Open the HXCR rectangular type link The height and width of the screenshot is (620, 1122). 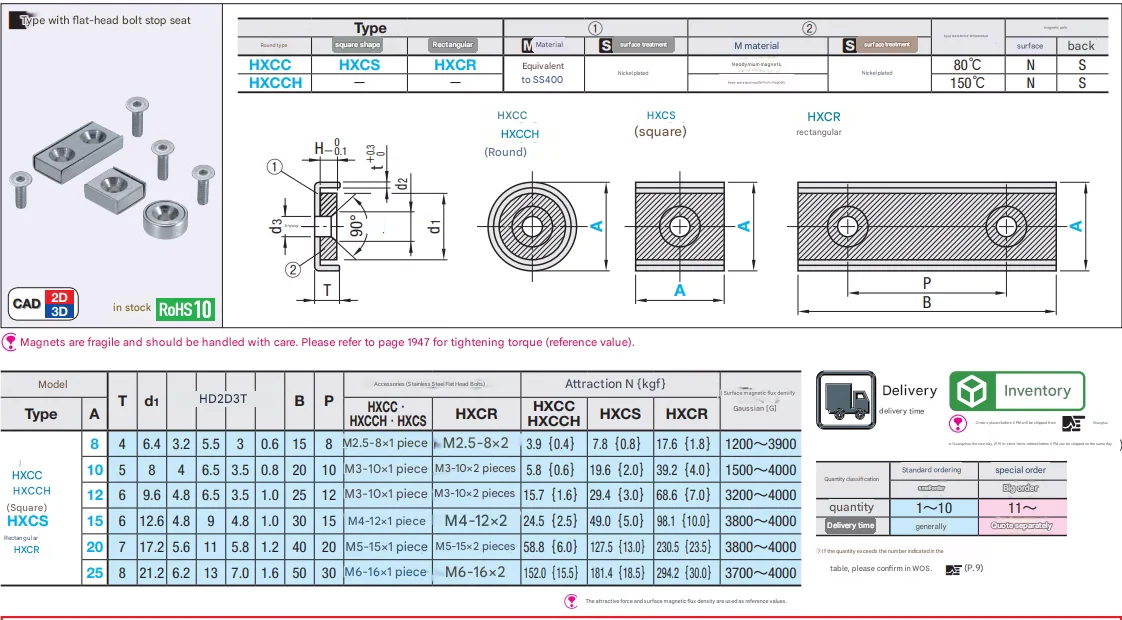click(x=455, y=65)
